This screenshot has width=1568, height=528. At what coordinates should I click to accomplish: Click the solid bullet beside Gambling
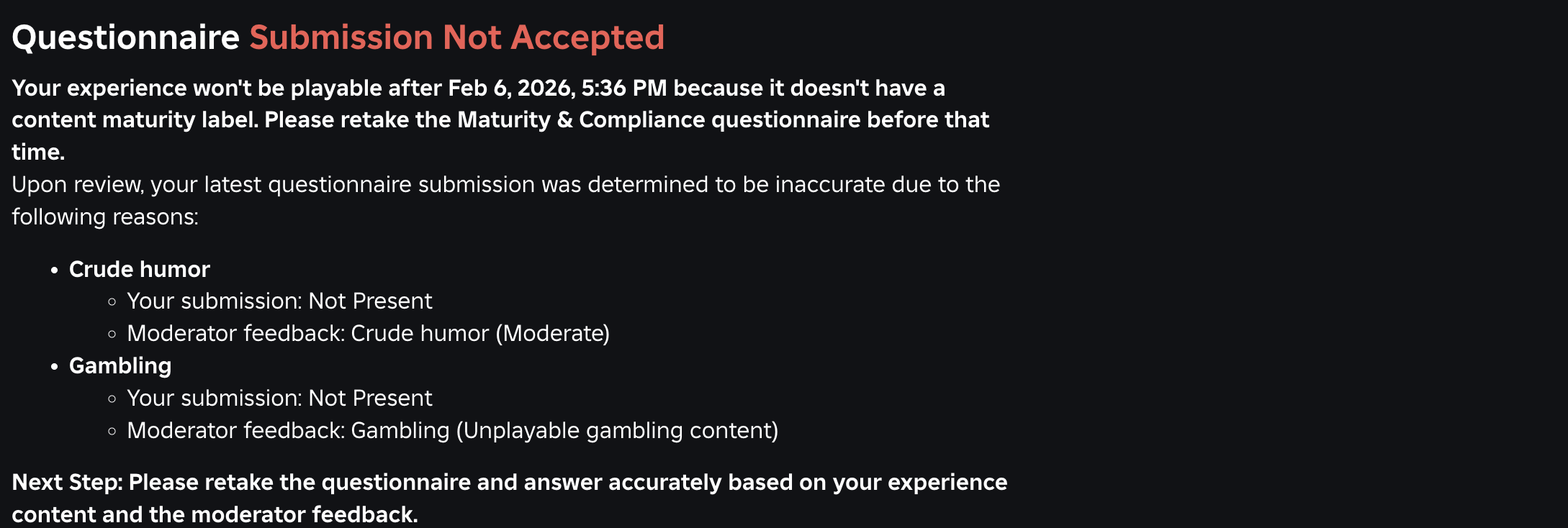[x=54, y=367]
